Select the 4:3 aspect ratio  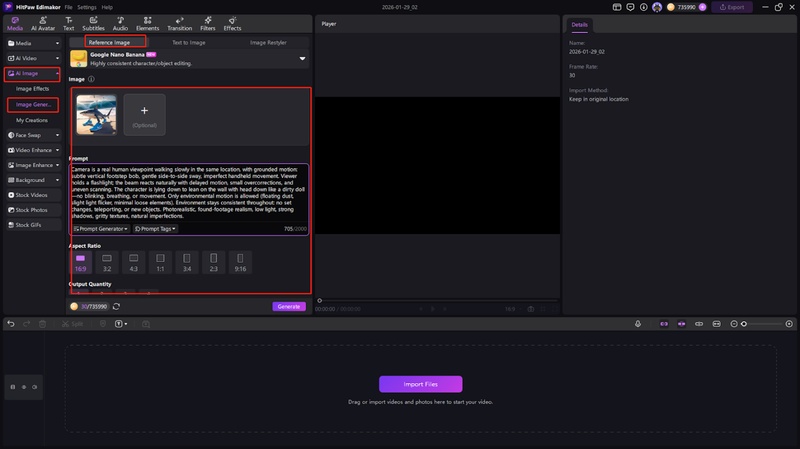(x=133, y=262)
